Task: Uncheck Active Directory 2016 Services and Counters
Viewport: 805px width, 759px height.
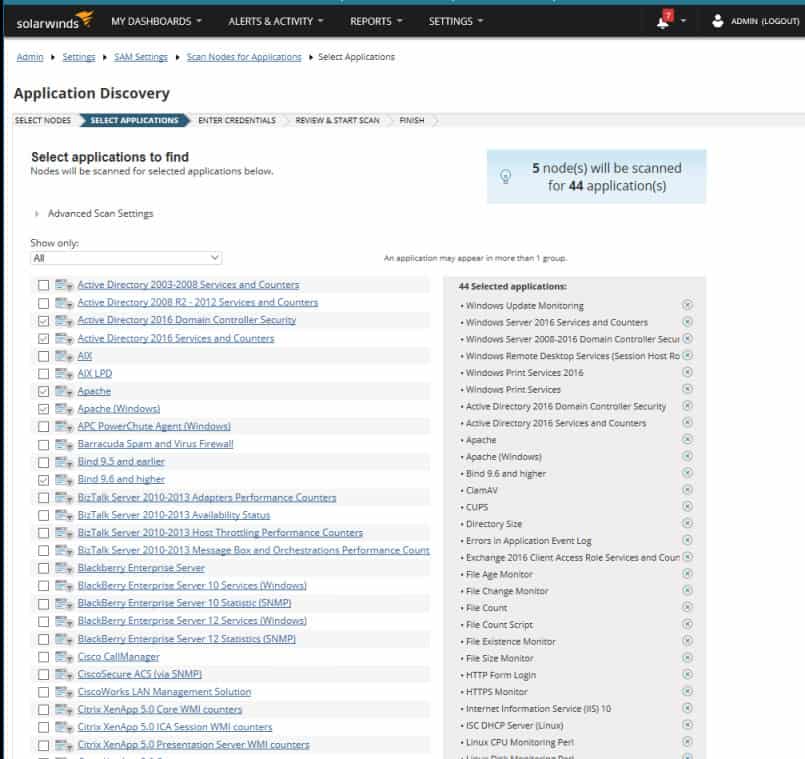Action: tap(44, 338)
